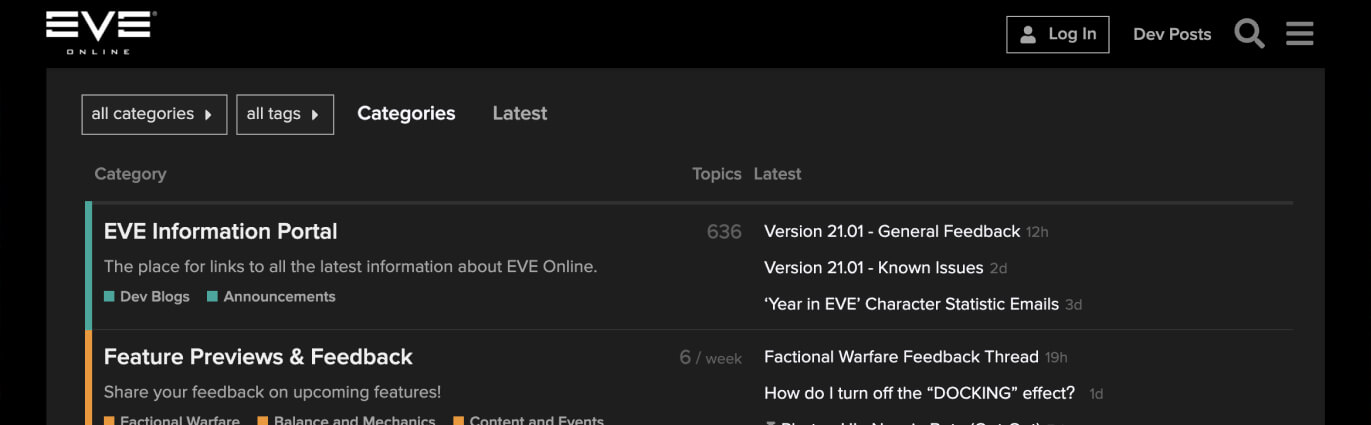This screenshot has width=1371, height=425.
Task: Click the 2d timestamp for Known Issues
Action: coord(998,269)
